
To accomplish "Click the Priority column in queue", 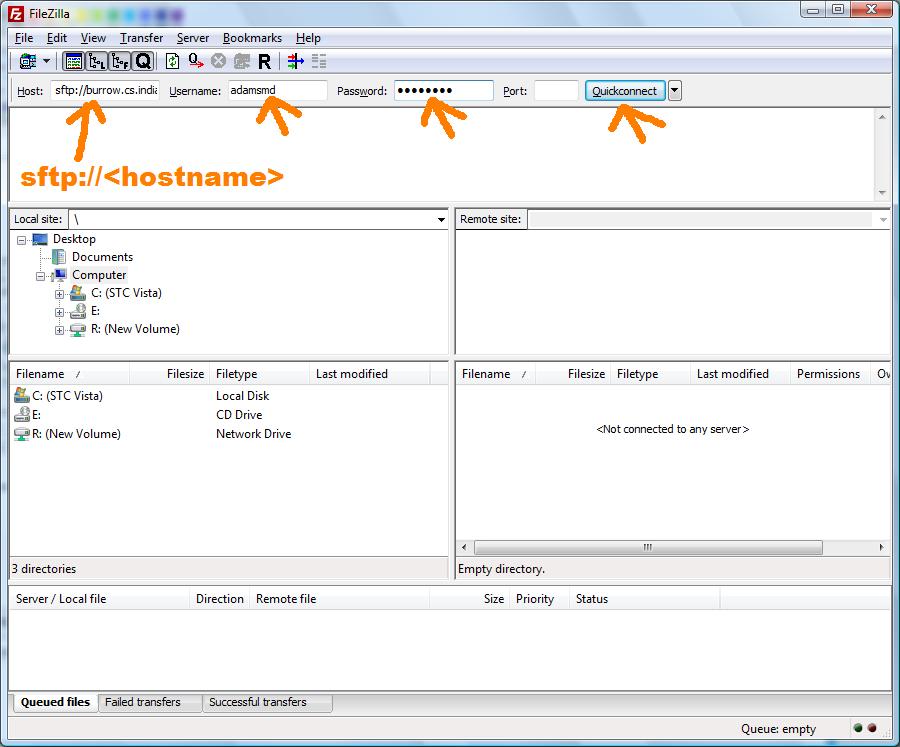I will click(539, 599).
